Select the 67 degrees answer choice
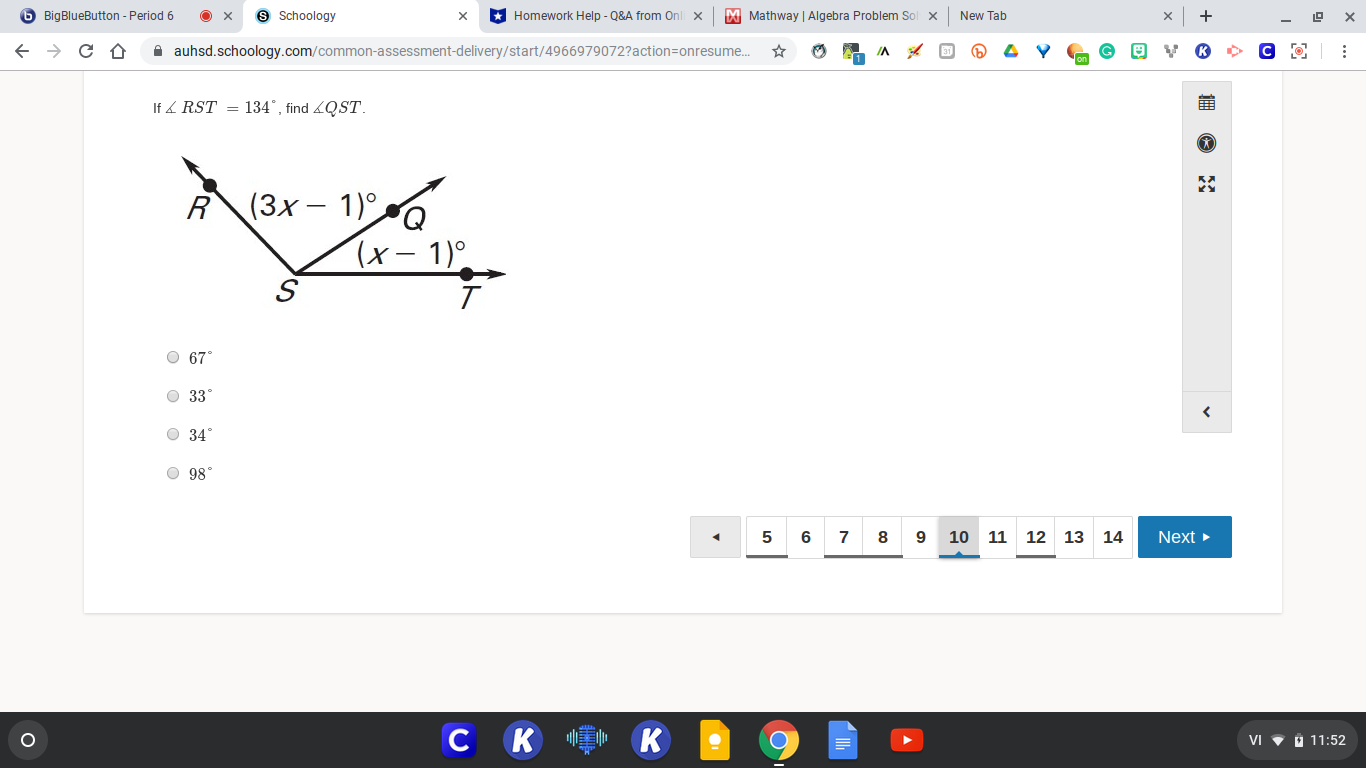This screenshot has width=1366, height=768. (173, 356)
